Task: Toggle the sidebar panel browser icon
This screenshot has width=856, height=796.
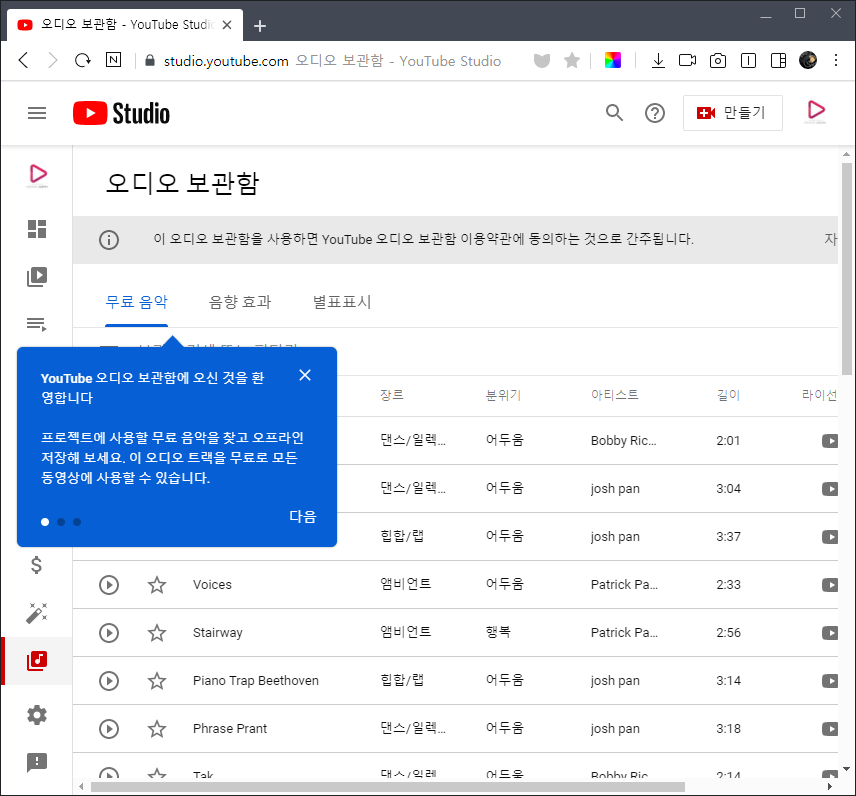Action: 778,60
